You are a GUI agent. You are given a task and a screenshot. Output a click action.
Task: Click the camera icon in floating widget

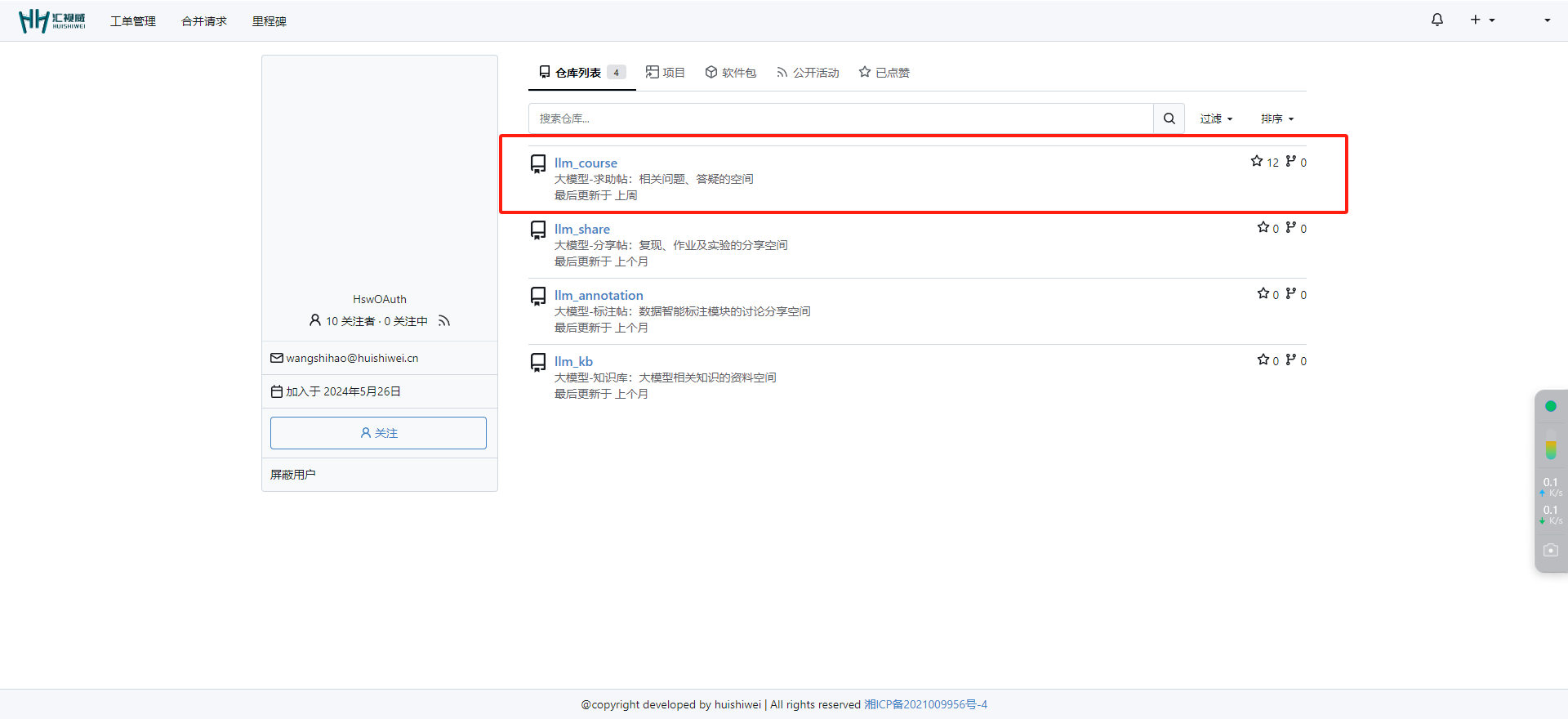tap(1550, 551)
